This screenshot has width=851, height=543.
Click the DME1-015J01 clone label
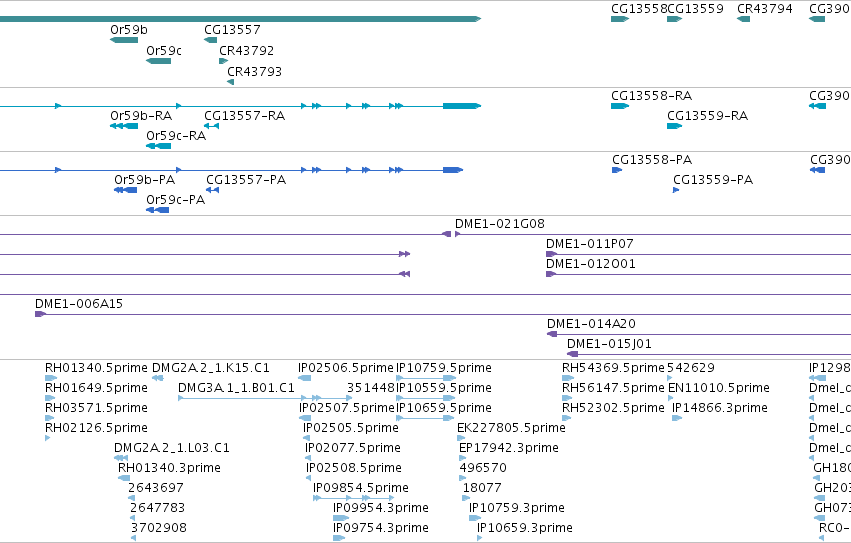click(x=609, y=344)
